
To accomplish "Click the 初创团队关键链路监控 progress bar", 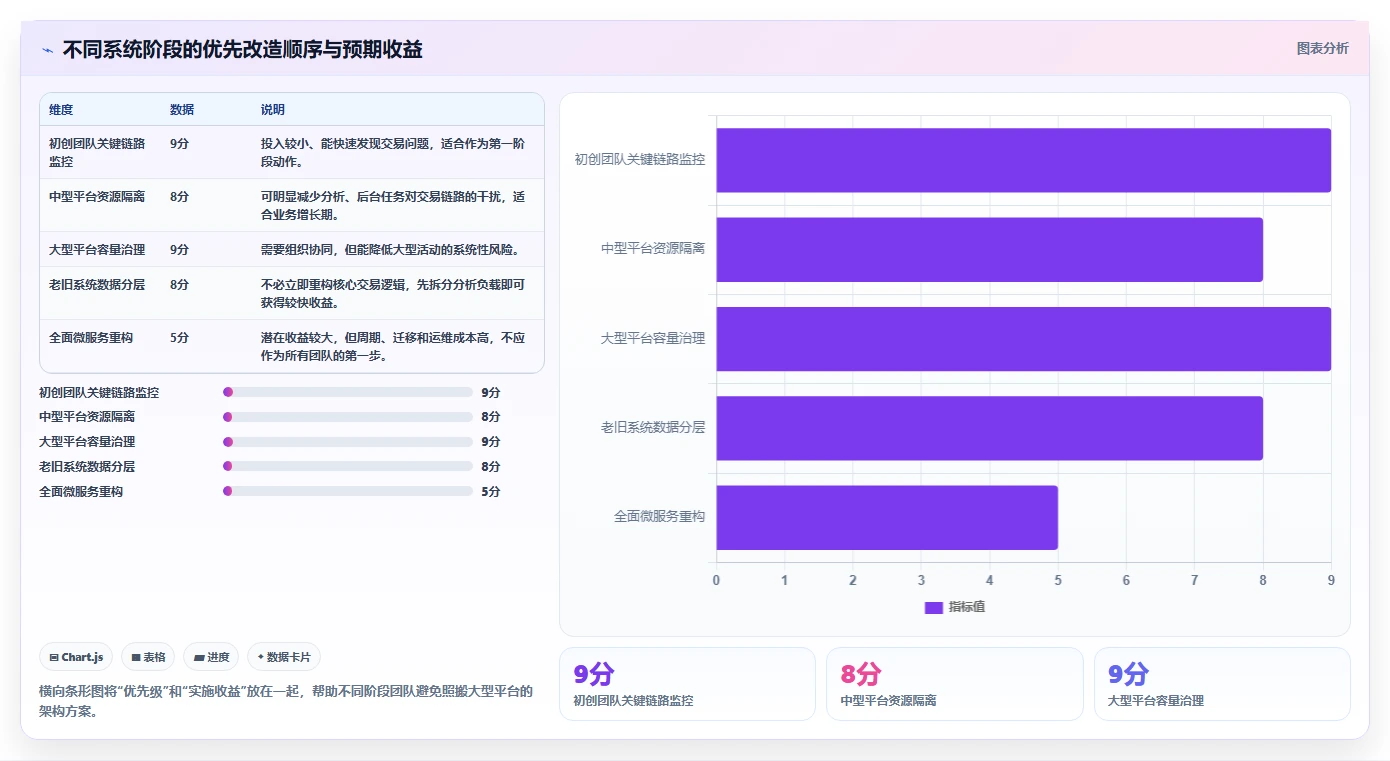I will click(x=348, y=392).
